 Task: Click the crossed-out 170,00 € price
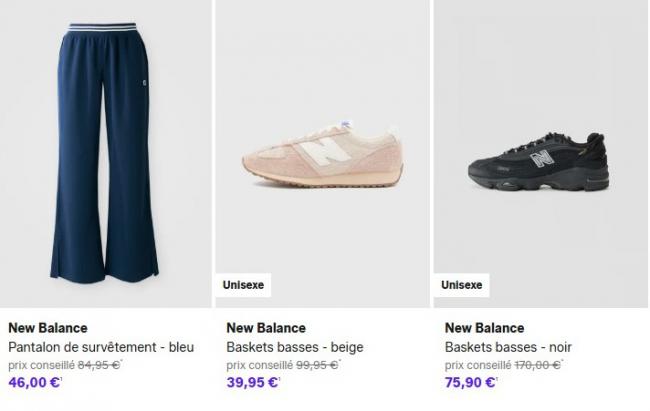pyautogui.click(x=537, y=365)
